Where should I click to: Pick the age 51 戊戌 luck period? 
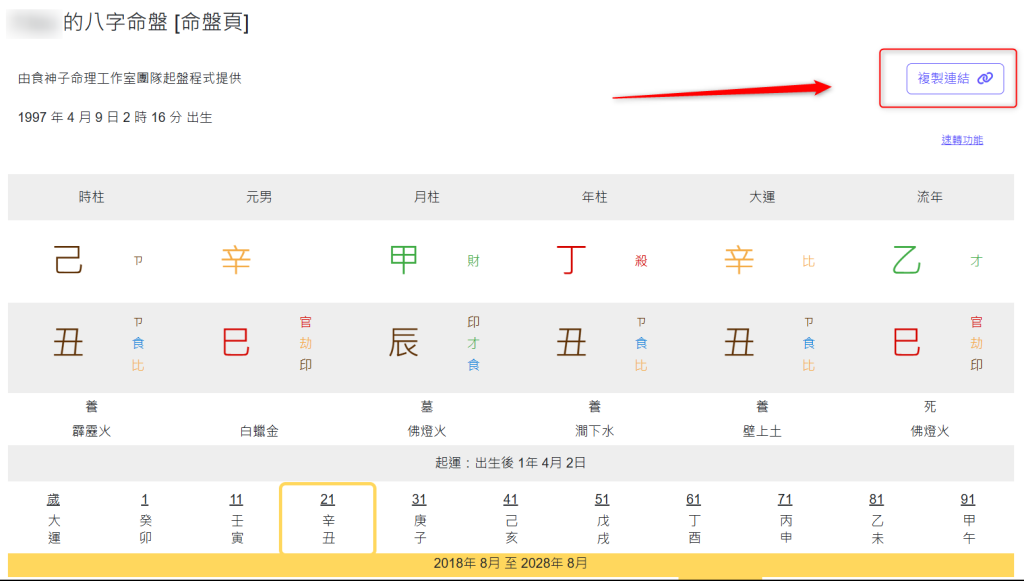click(602, 518)
